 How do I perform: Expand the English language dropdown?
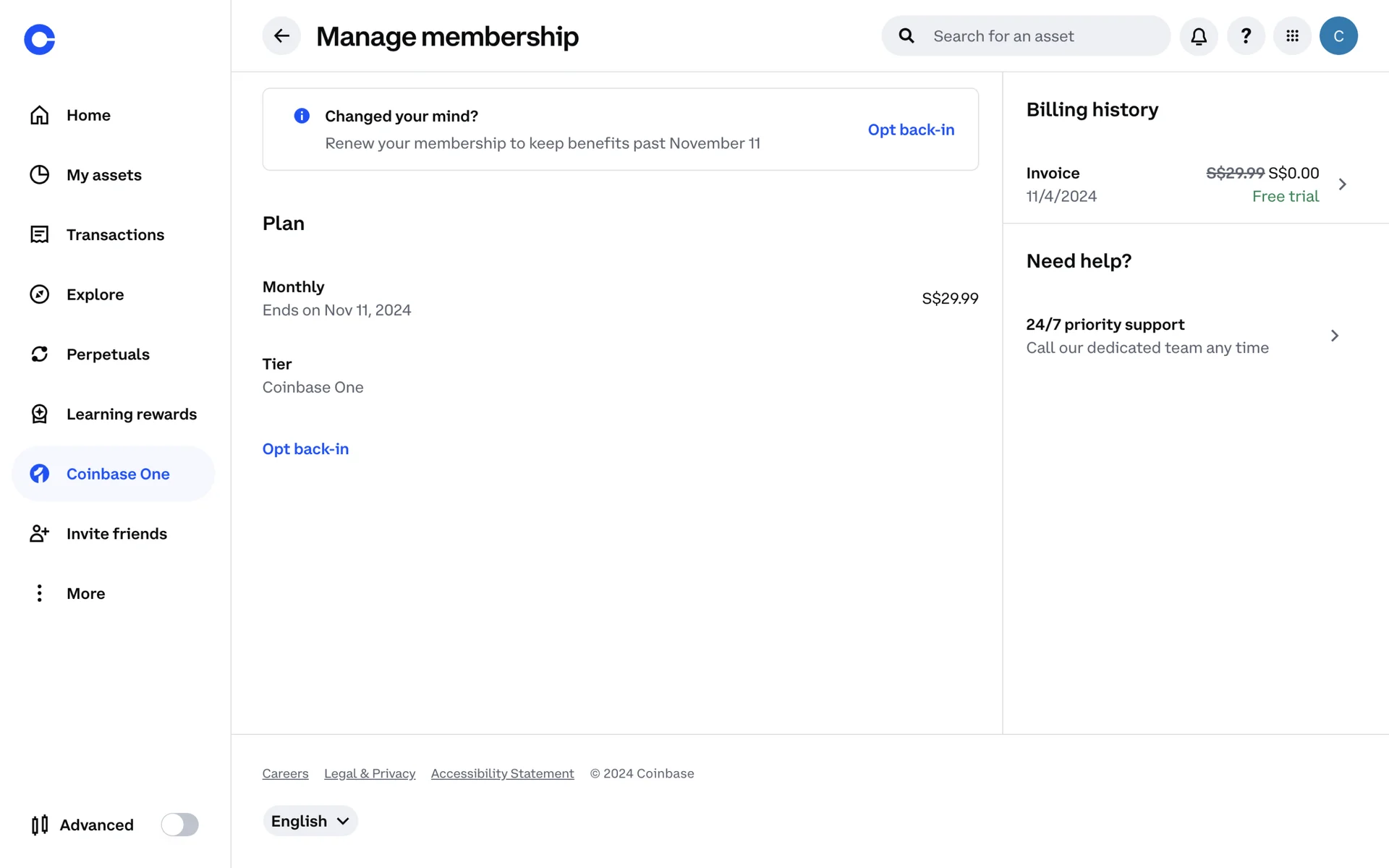310,821
